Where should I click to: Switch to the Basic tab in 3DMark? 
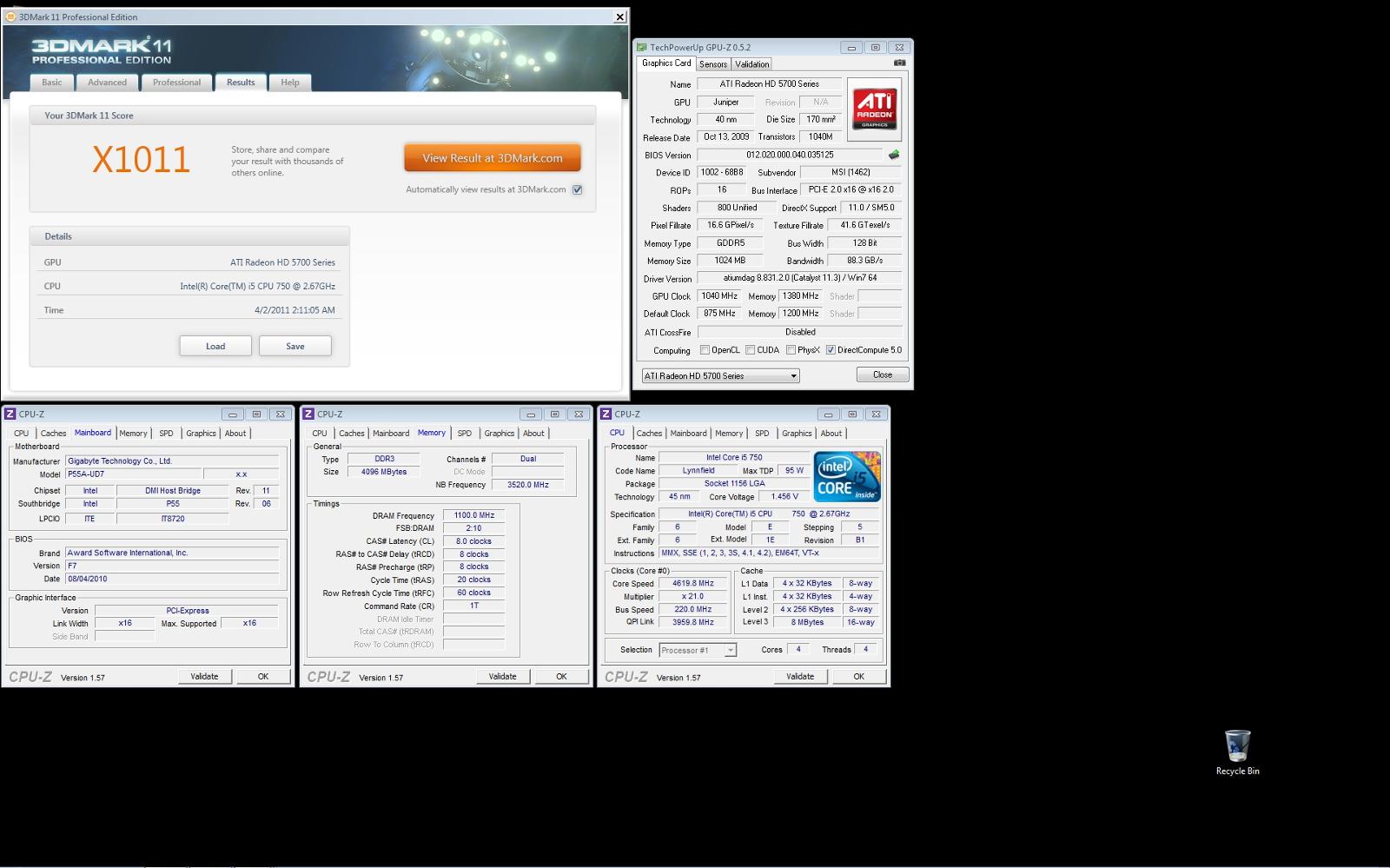tap(52, 83)
